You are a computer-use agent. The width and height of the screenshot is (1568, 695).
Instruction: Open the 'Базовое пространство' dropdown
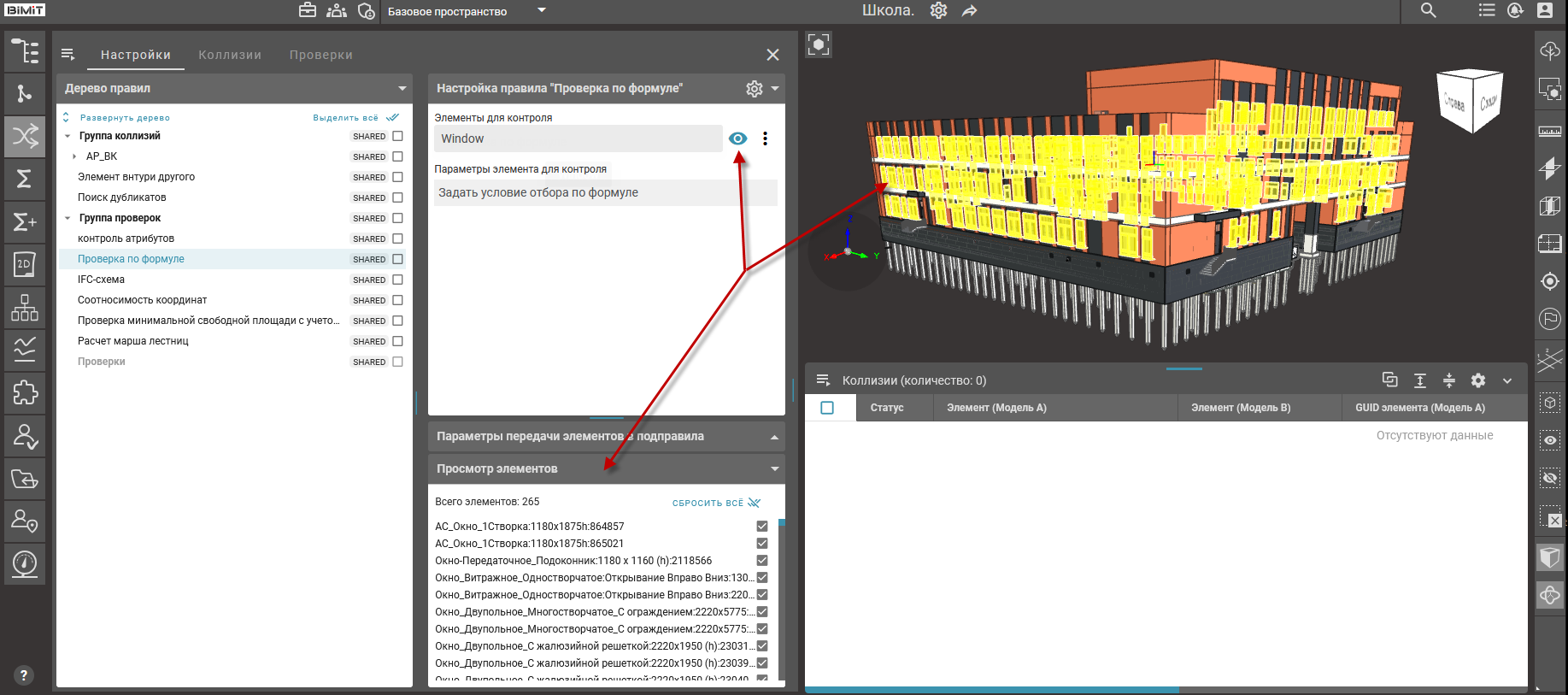(x=541, y=11)
